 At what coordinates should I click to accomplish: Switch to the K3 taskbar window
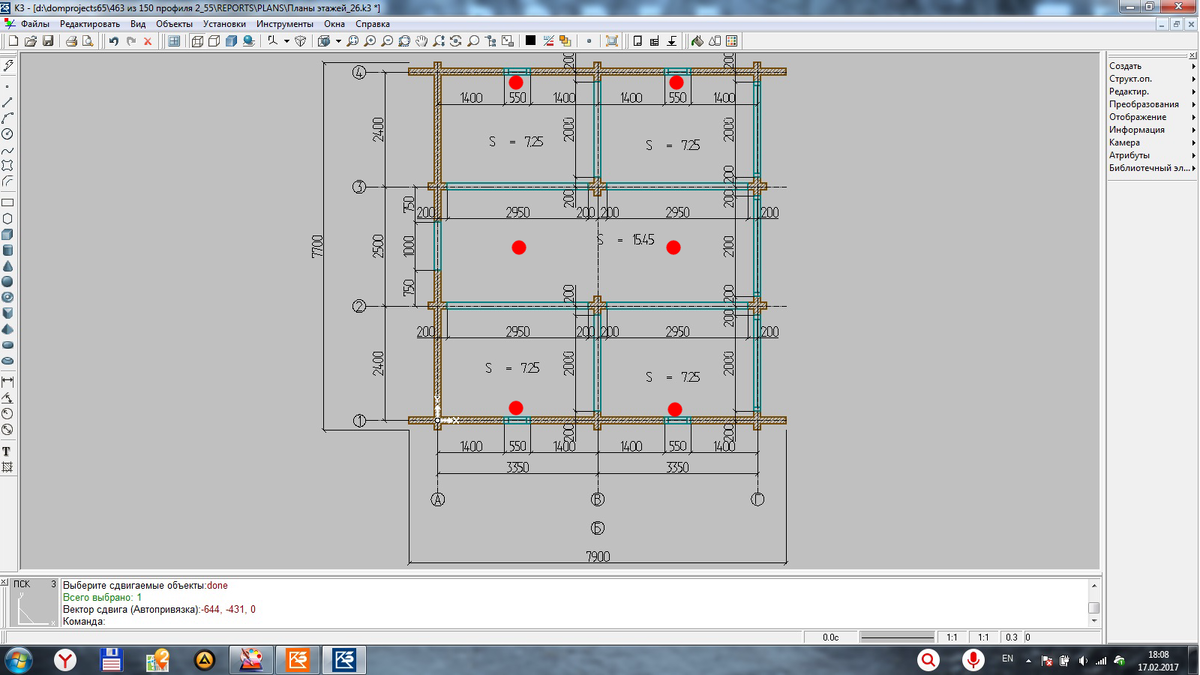[343, 660]
